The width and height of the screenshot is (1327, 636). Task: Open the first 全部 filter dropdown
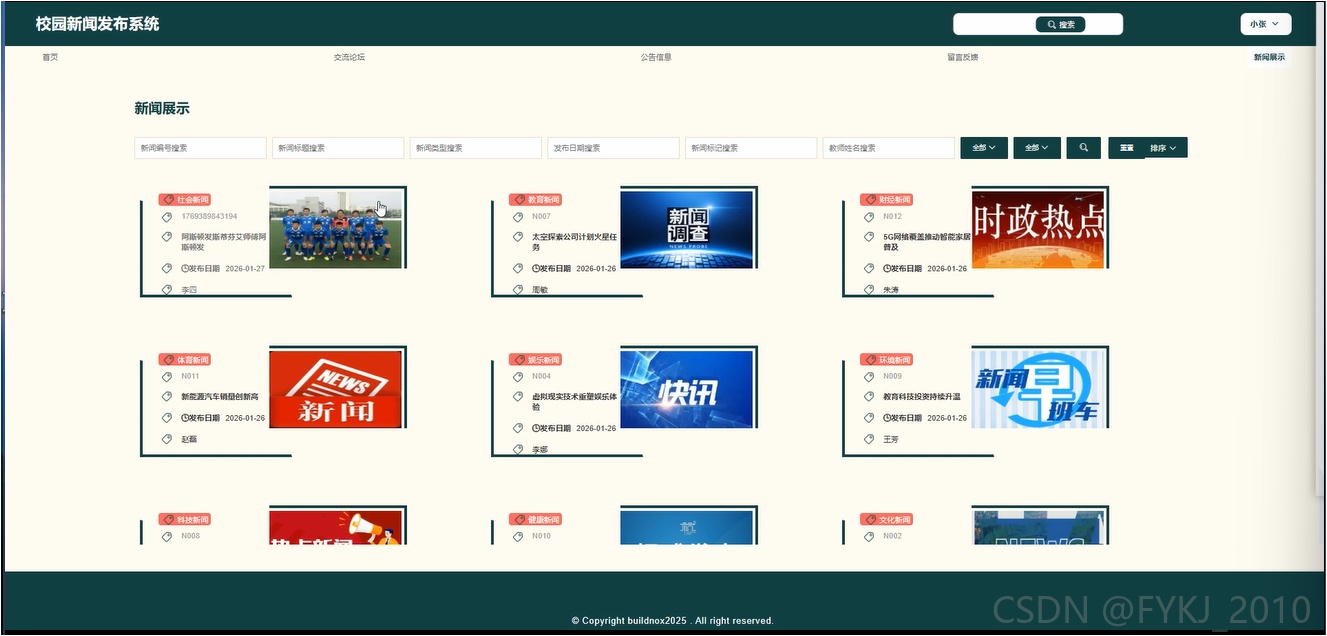tap(984, 148)
